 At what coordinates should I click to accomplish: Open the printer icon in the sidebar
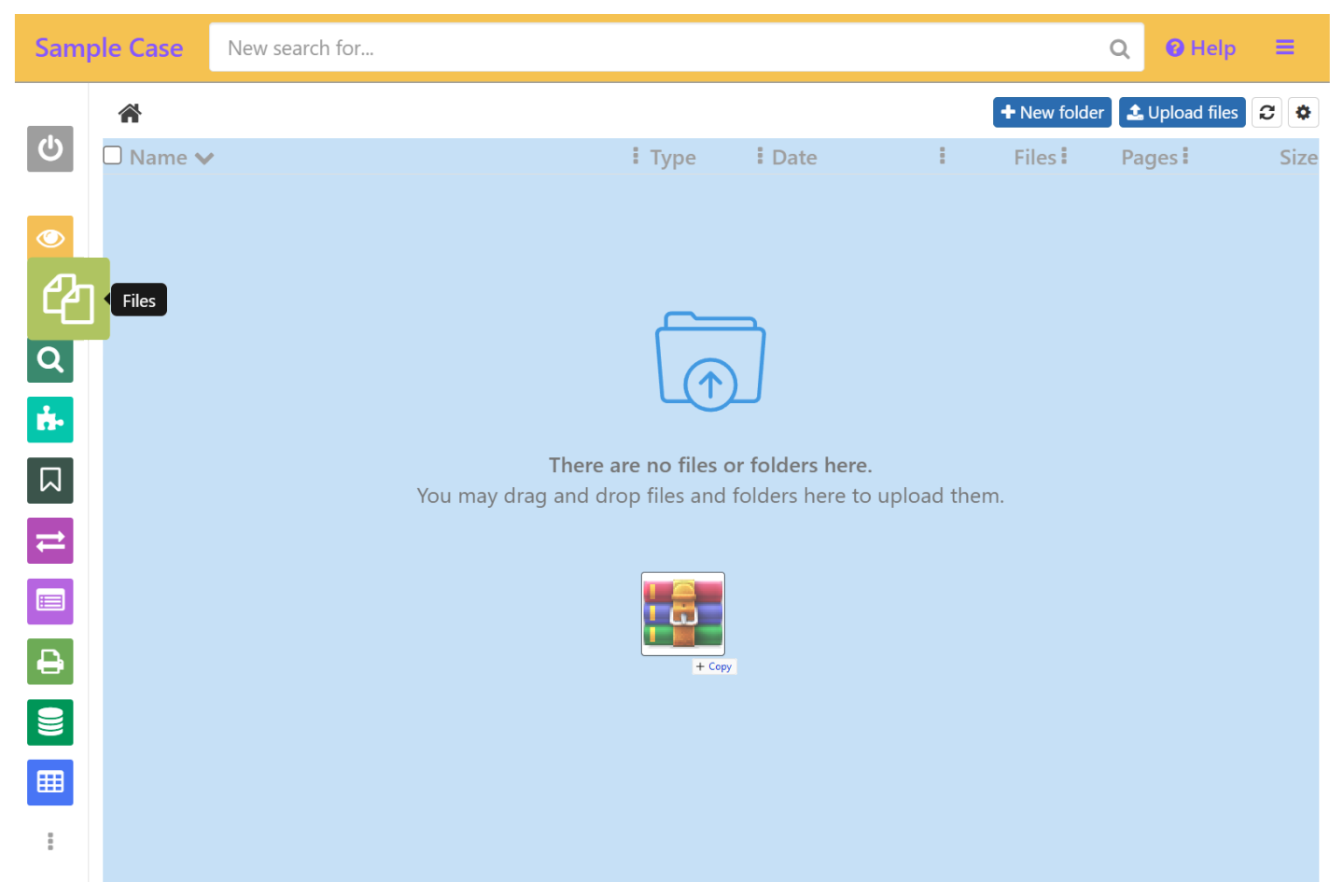coord(49,661)
